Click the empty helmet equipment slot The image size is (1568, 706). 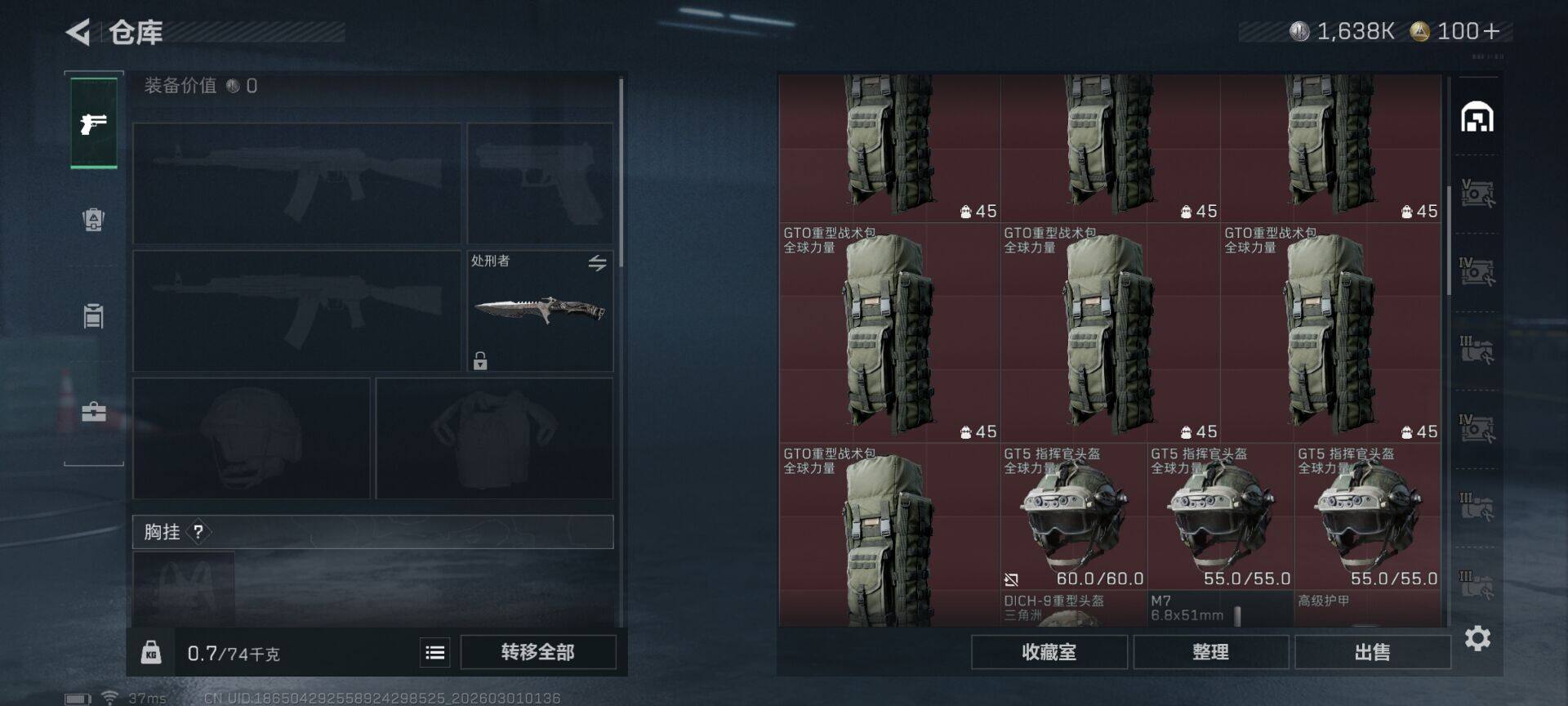coord(252,438)
